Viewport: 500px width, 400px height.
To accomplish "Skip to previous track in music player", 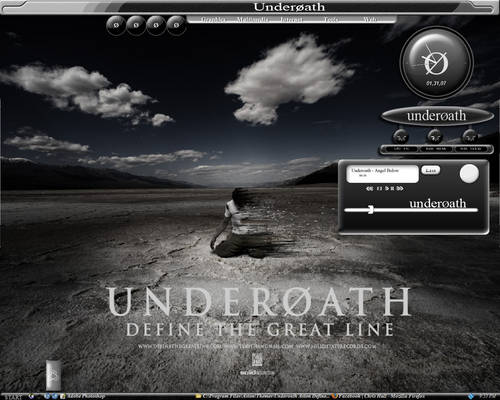I will point(369,188).
